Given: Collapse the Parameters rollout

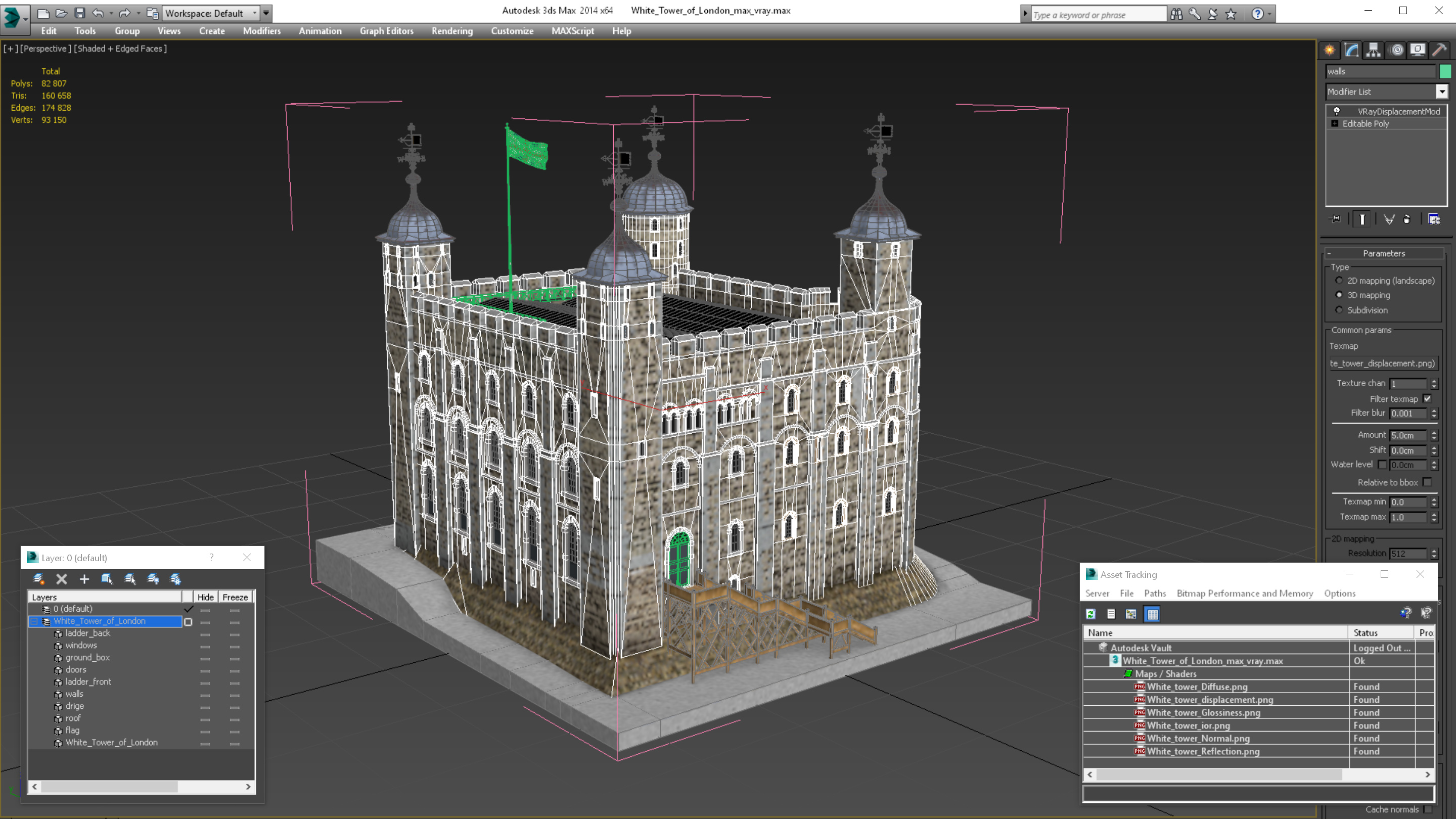Looking at the screenshot, I should (1329, 254).
